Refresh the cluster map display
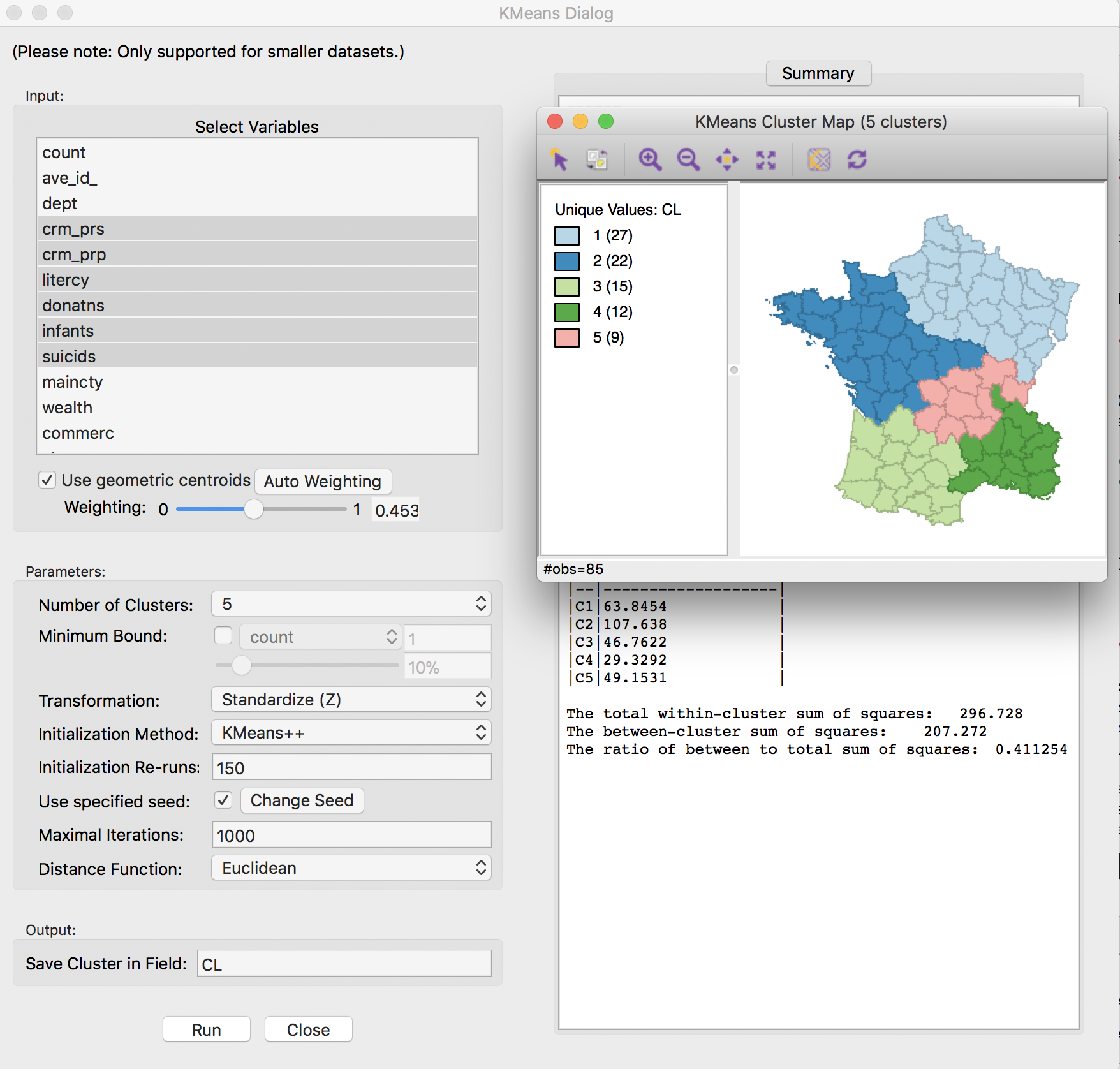 pyautogui.click(x=857, y=160)
